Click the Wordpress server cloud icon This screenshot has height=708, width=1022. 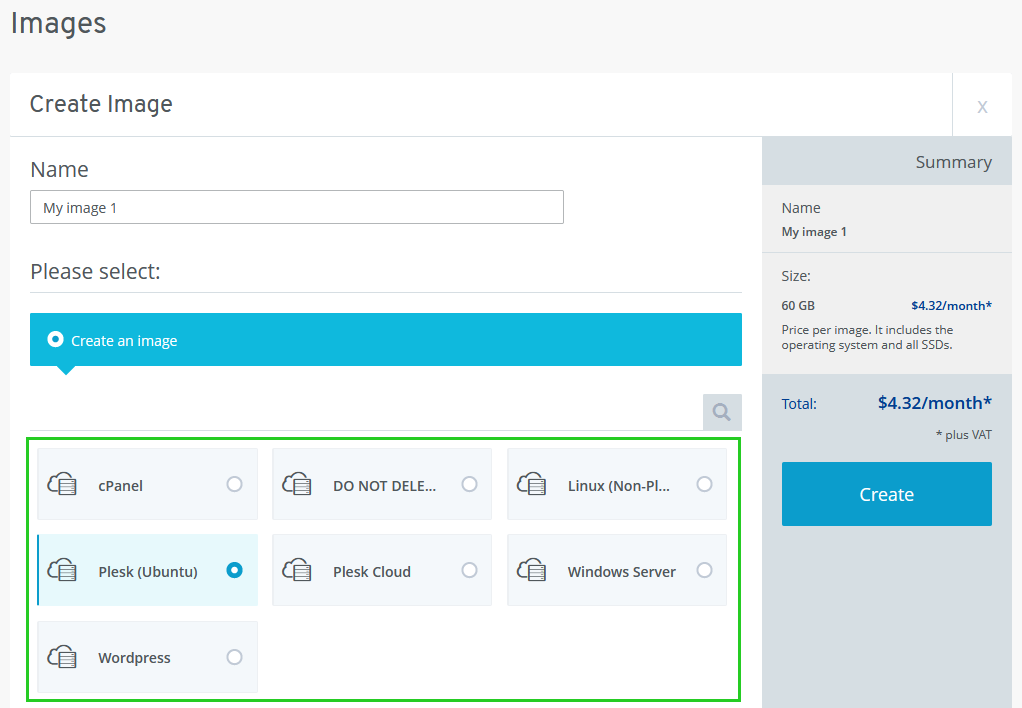point(63,657)
